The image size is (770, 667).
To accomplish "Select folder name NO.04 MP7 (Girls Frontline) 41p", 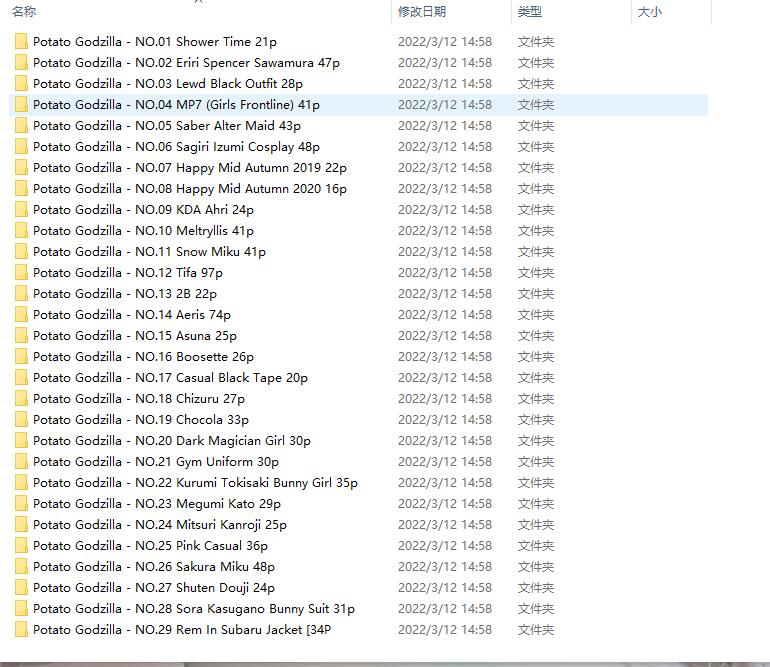I will coord(176,105).
